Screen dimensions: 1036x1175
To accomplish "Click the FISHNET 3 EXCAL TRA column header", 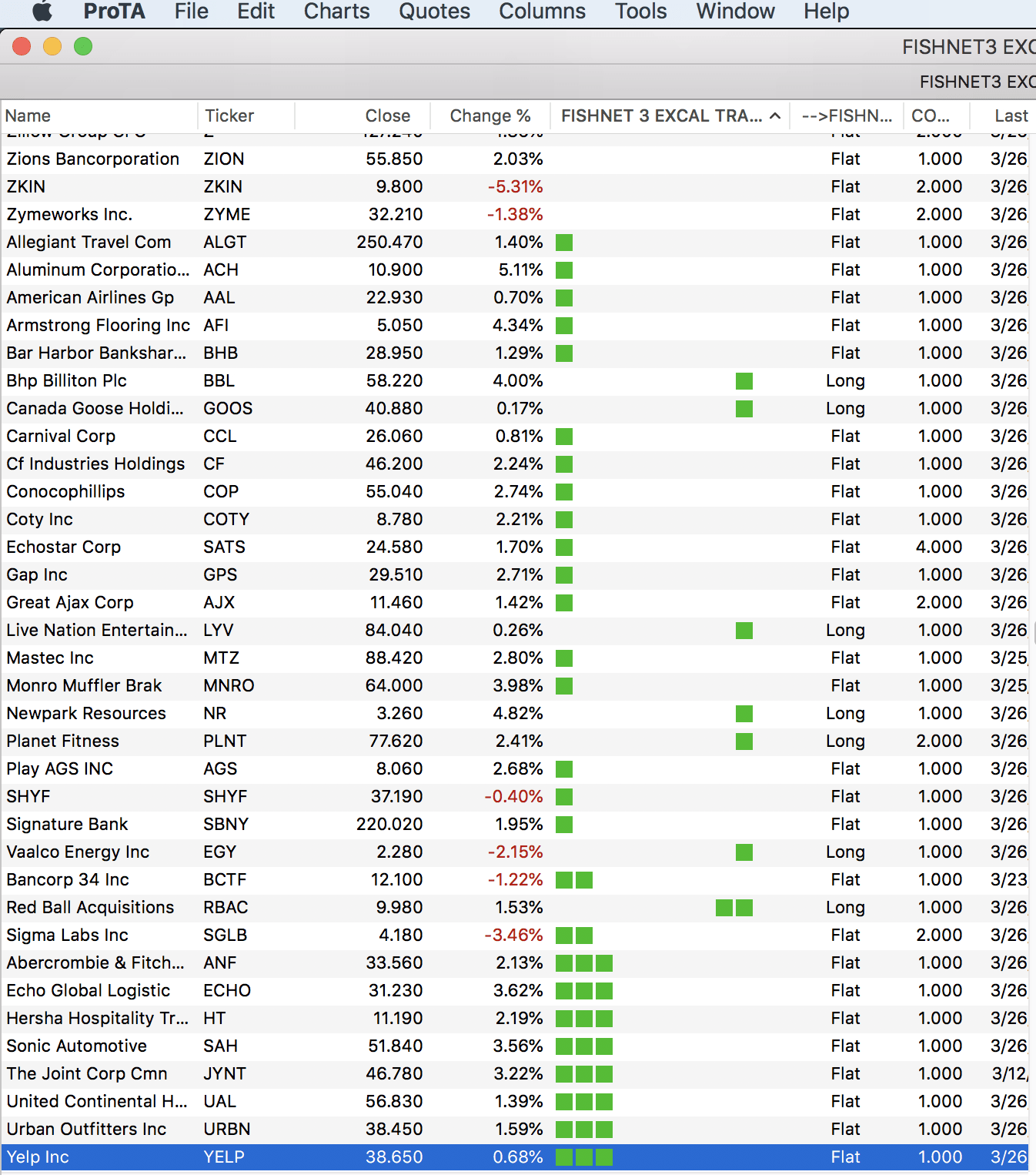I will click(x=670, y=116).
